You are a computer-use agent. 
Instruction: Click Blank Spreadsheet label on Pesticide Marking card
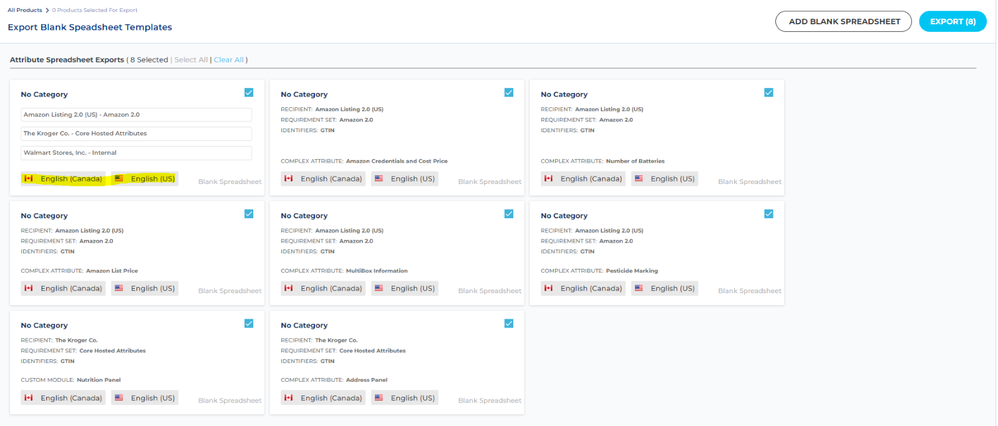point(750,291)
